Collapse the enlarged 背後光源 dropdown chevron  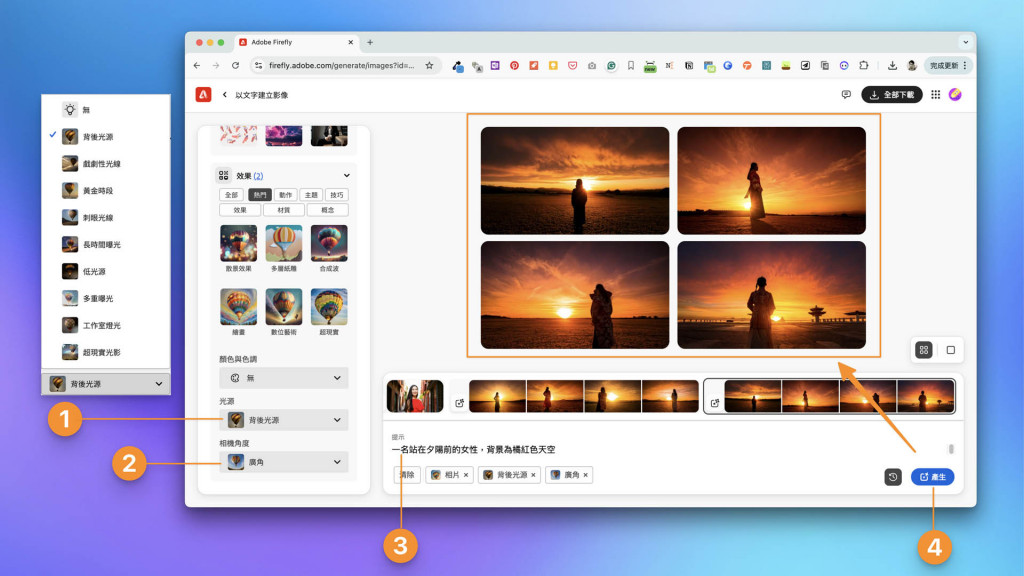point(159,384)
